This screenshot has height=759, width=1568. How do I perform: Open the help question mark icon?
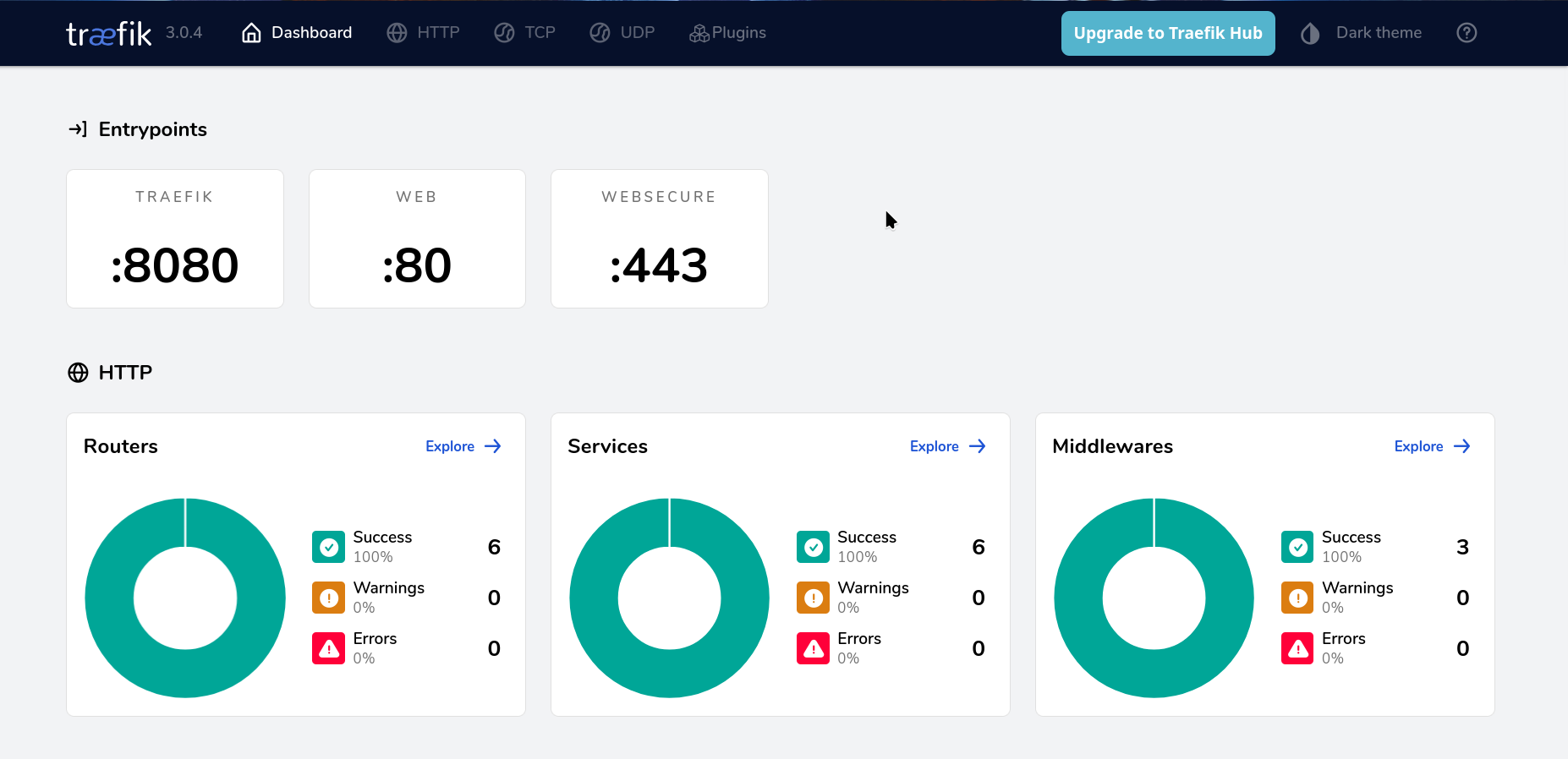point(1467,33)
